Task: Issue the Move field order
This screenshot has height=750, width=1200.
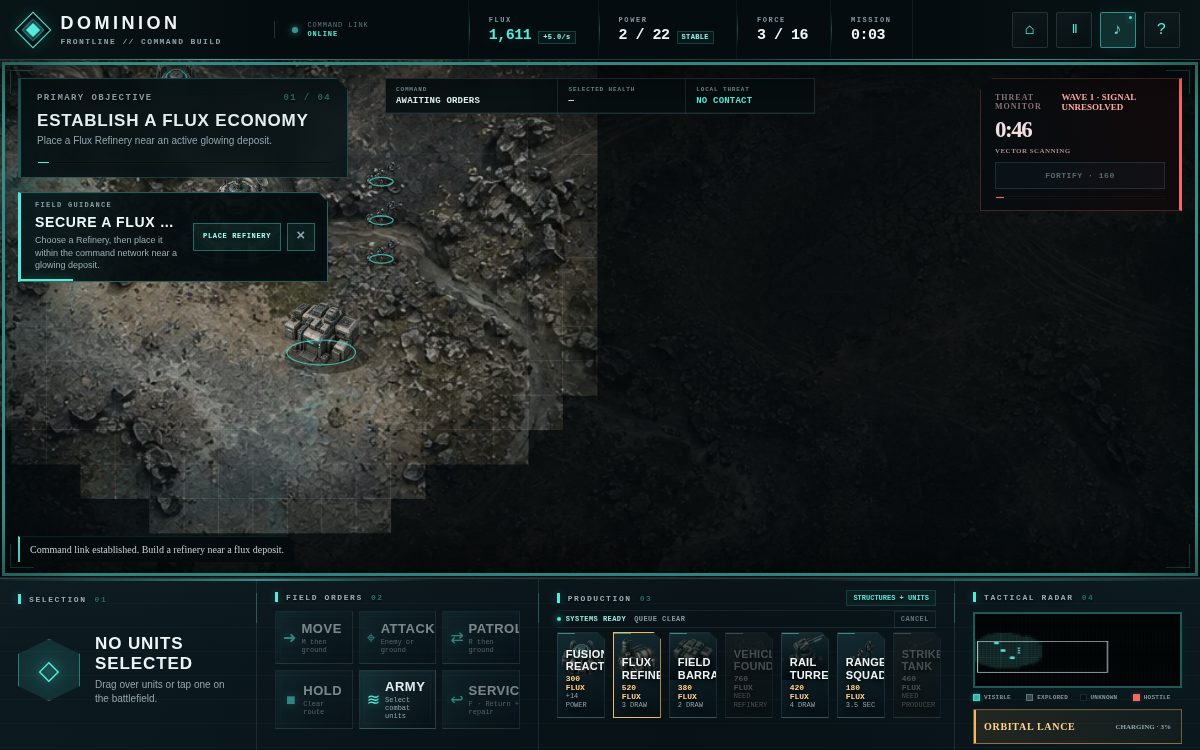Action: pos(314,637)
